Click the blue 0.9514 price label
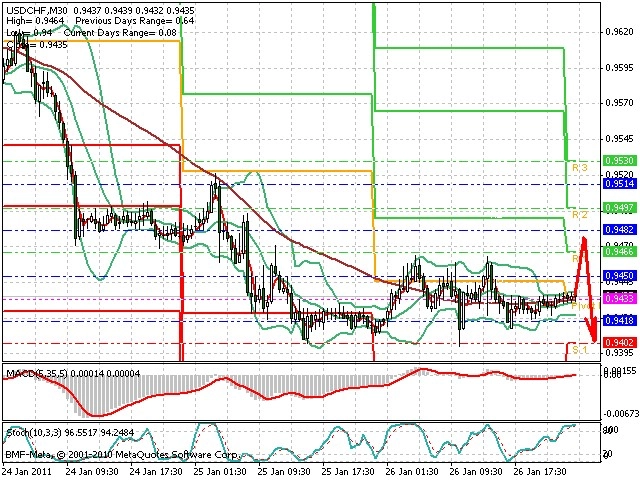 [620, 184]
